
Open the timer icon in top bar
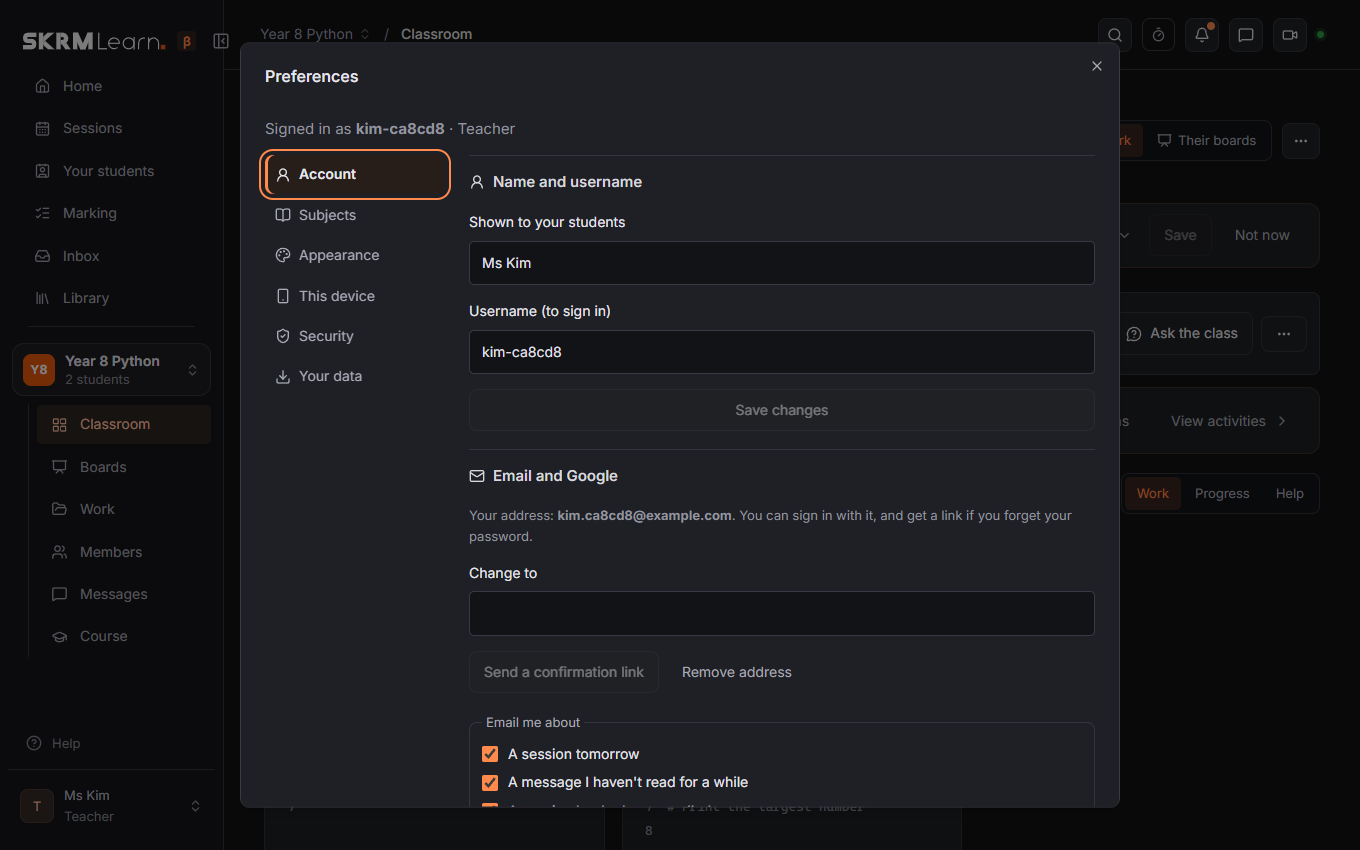pyautogui.click(x=1158, y=35)
